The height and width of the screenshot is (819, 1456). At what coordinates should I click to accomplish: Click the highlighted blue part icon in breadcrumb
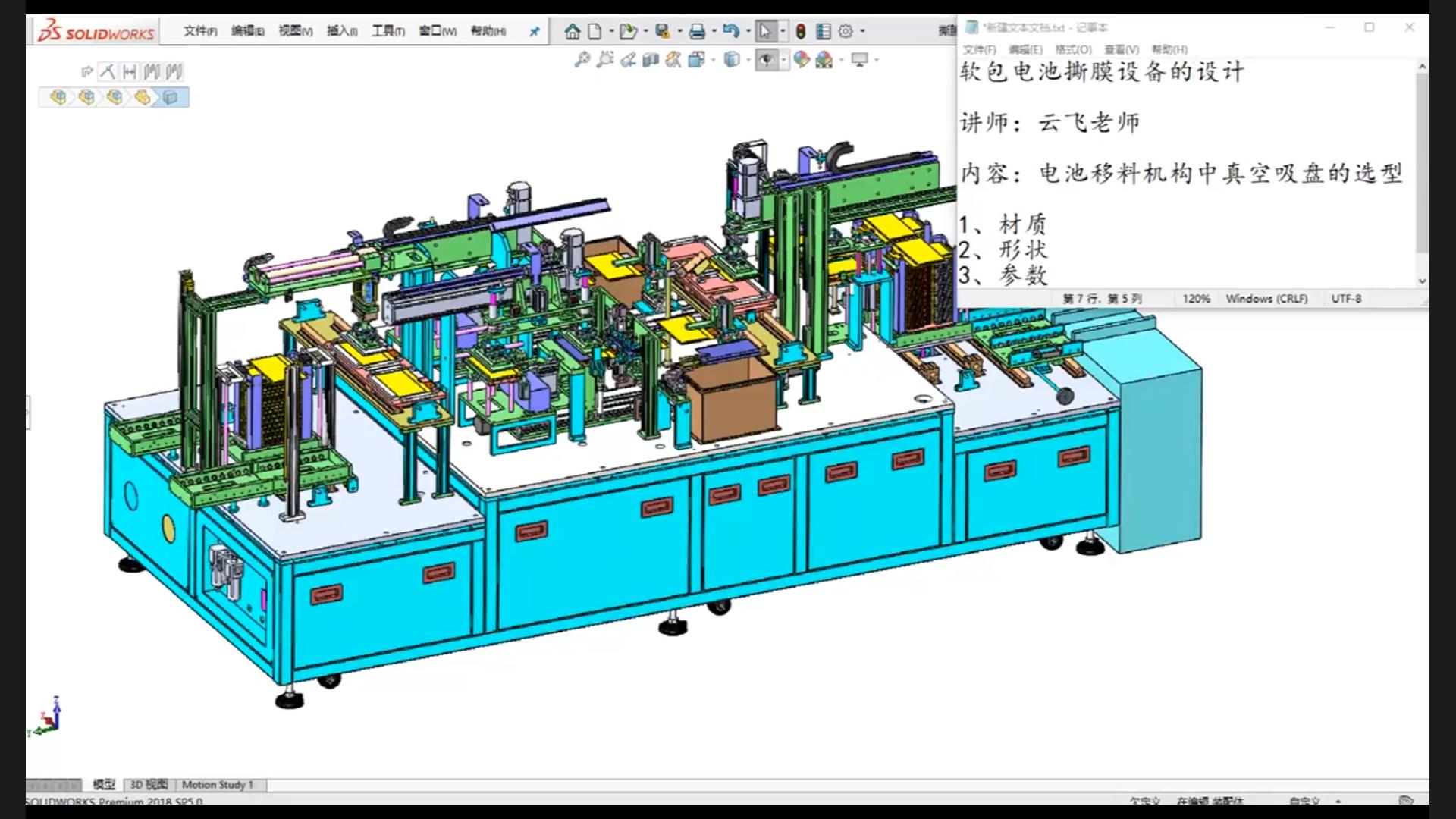[x=171, y=97]
